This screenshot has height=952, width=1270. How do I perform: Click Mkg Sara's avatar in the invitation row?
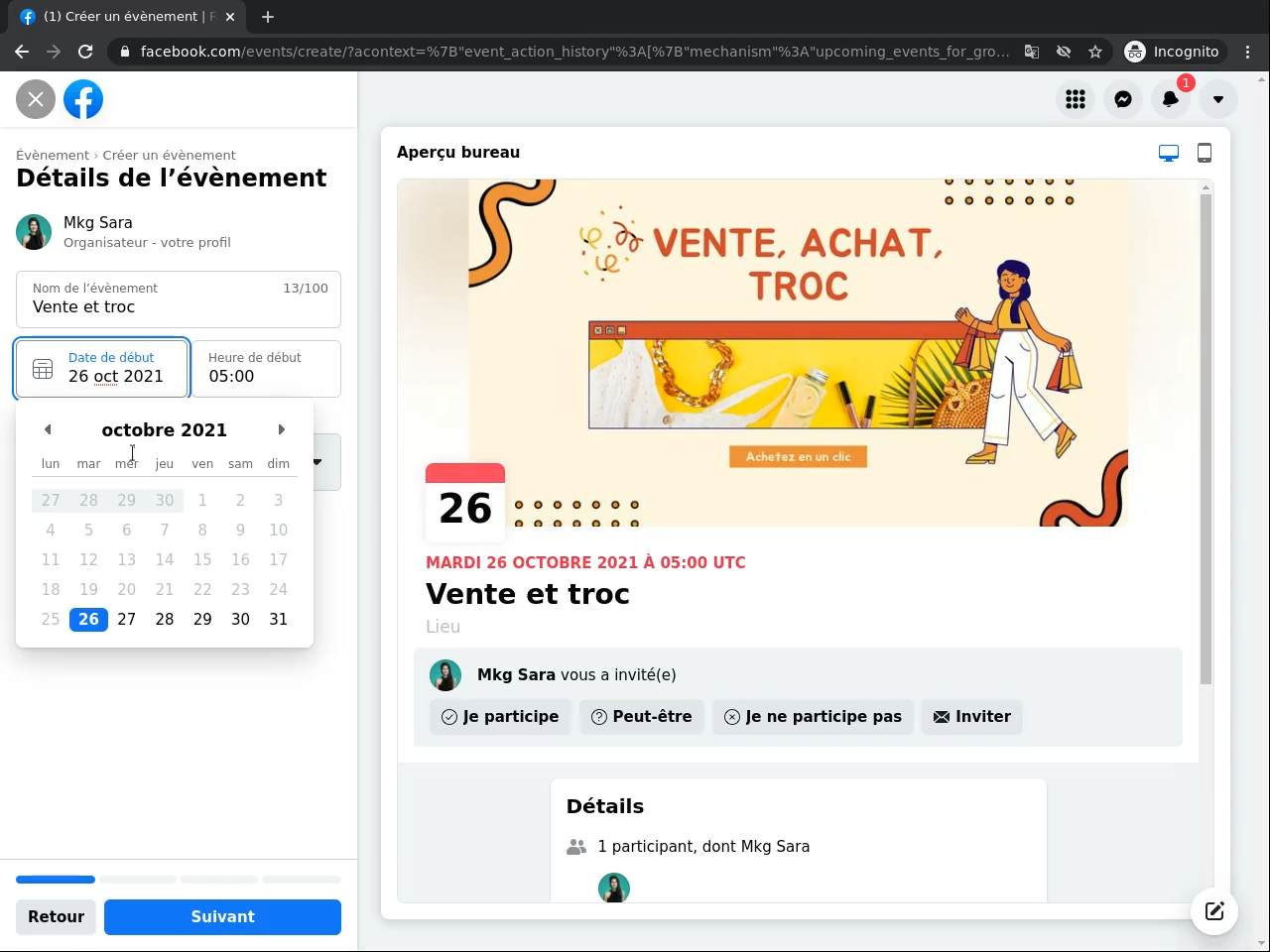(x=445, y=675)
